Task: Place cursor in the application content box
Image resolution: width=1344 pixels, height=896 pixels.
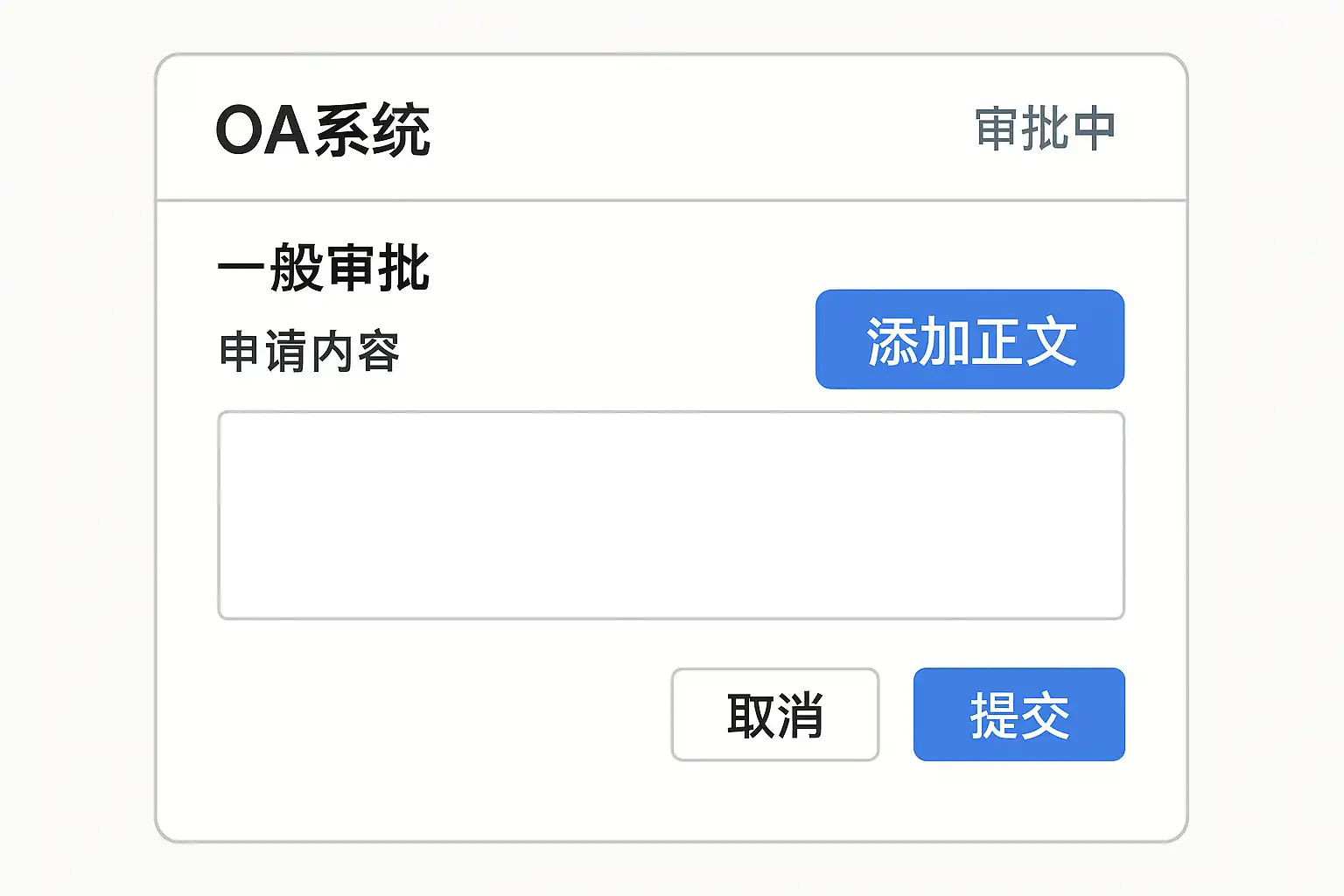Action: pyautogui.click(x=670, y=515)
